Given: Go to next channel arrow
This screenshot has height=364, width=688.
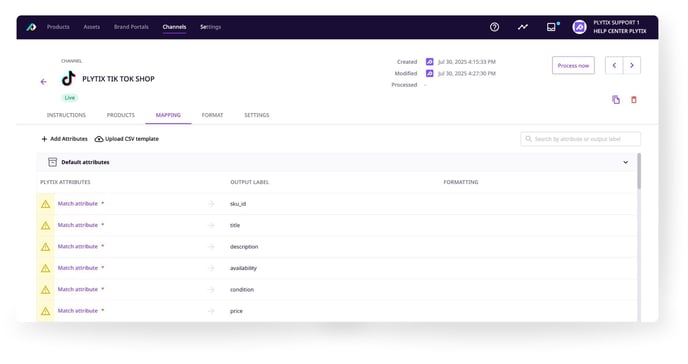Looking at the screenshot, I should pos(632,65).
